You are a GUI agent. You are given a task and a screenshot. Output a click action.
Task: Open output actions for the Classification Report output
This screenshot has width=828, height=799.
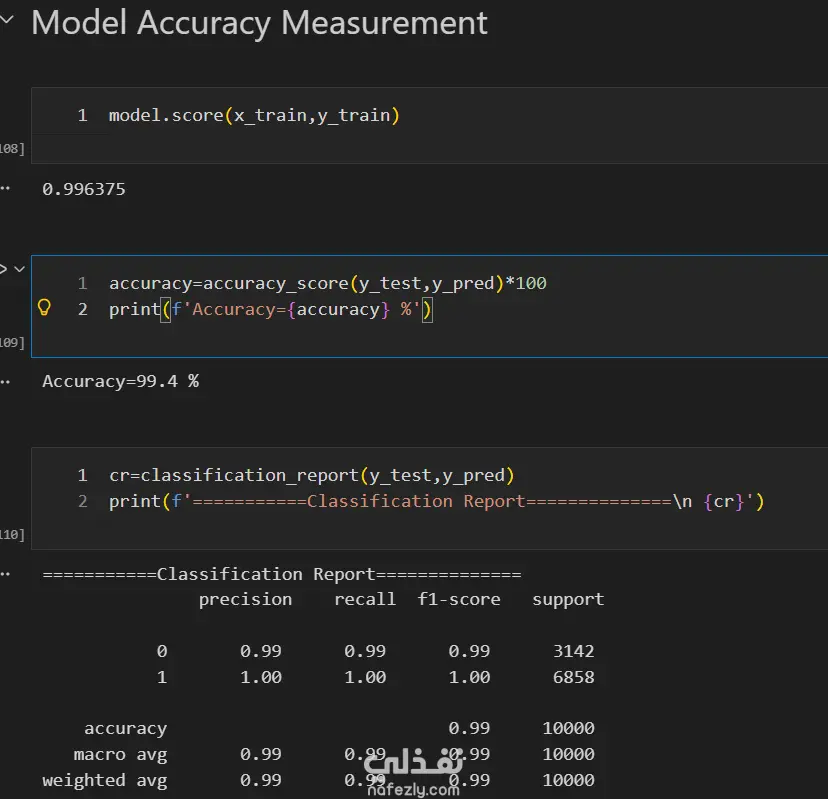5,574
